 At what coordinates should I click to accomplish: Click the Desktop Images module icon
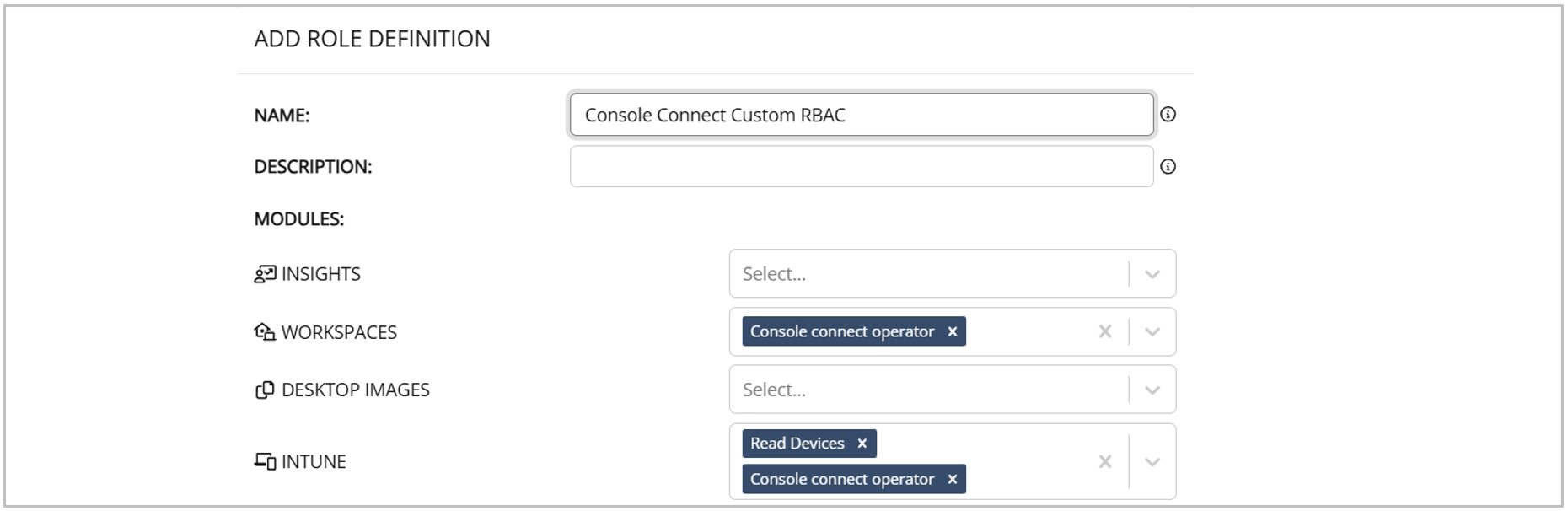[x=265, y=390]
